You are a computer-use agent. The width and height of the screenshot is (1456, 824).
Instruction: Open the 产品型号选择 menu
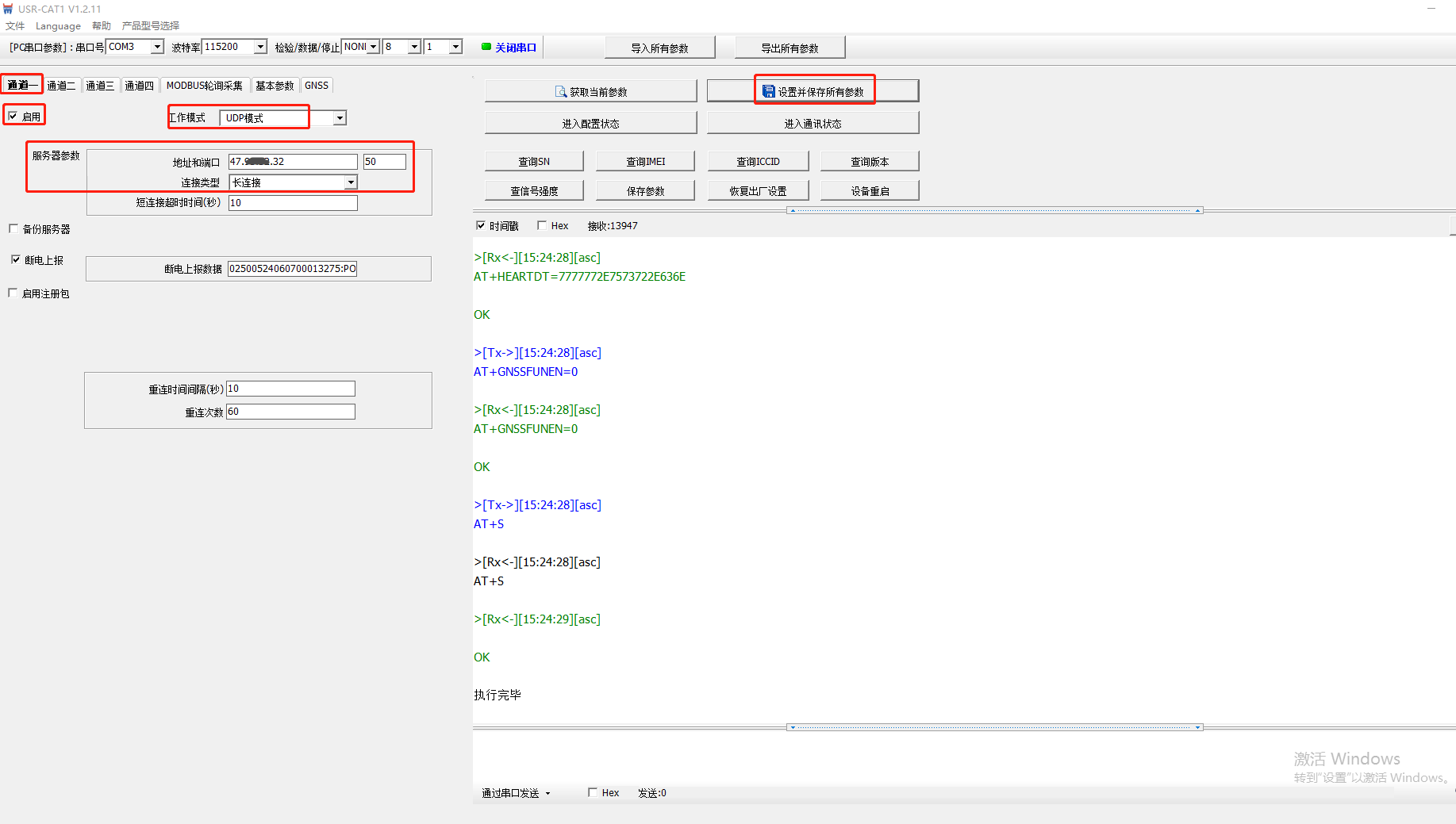tap(151, 25)
